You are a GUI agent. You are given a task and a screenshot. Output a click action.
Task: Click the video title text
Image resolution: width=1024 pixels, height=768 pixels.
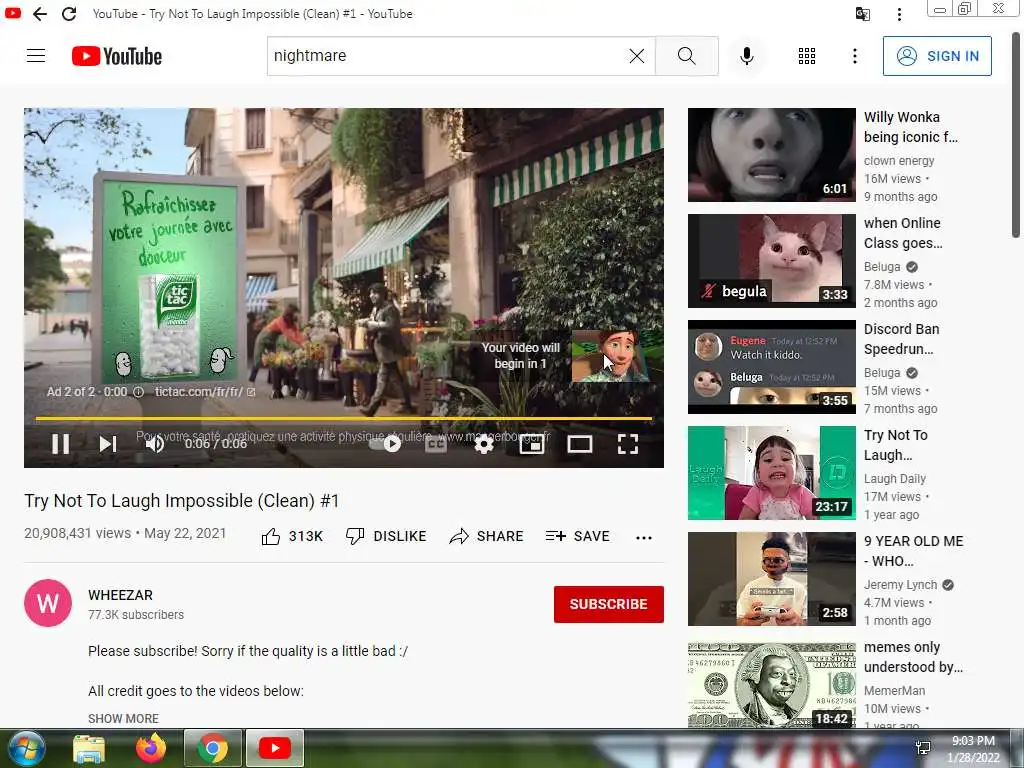(x=182, y=501)
